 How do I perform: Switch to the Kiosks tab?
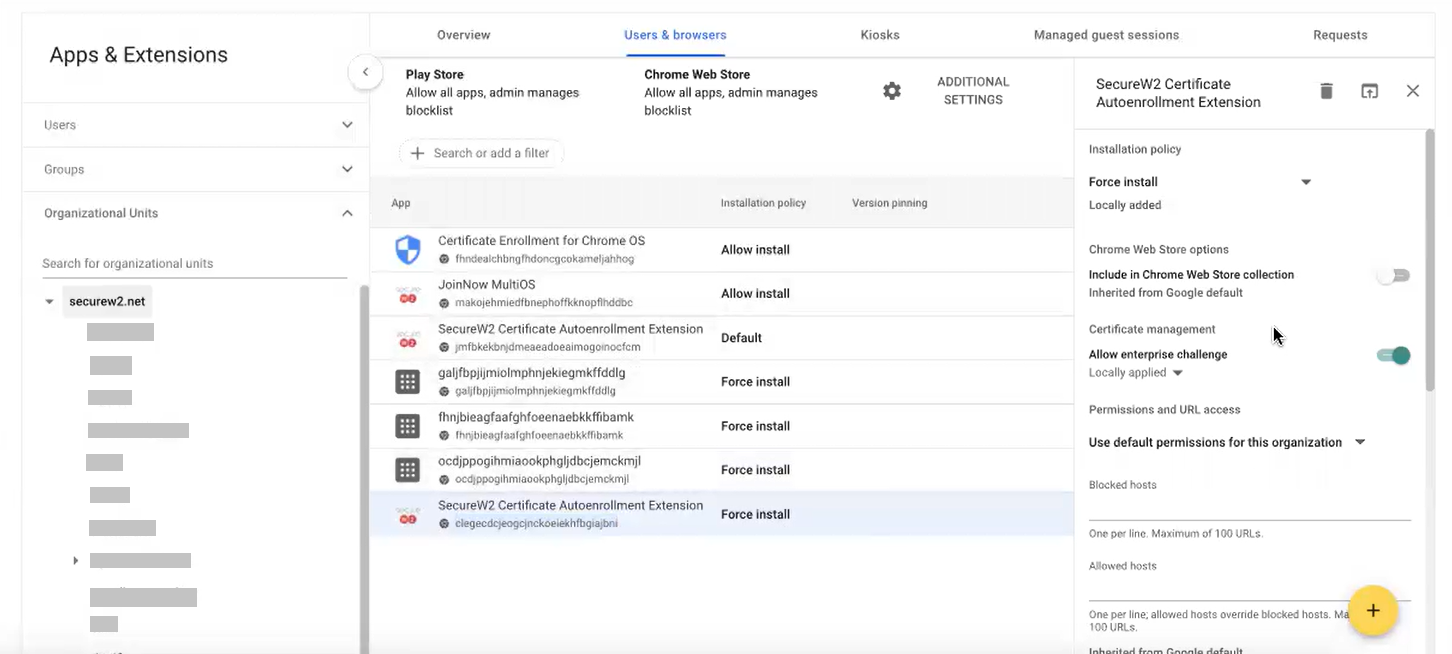pos(879,35)
